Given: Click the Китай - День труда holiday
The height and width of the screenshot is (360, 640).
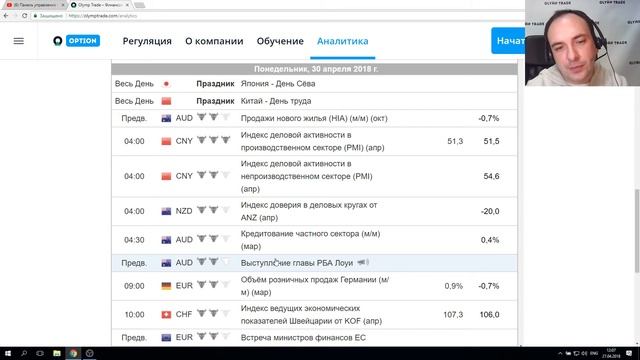Looking at the screenshot, I should click(276, 101).
